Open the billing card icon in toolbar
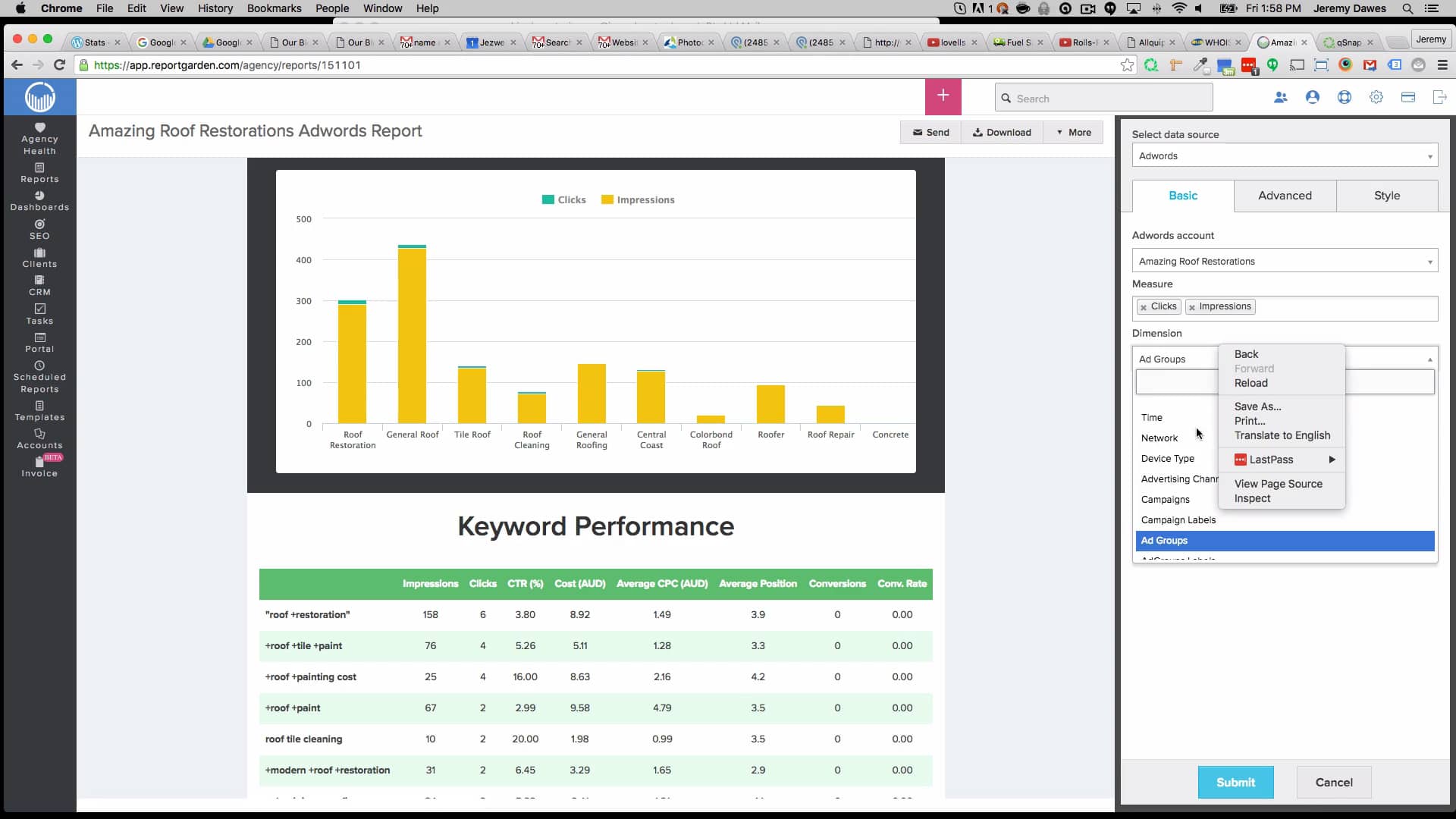The image size is (1456, 819). (x=1409, y=97)
